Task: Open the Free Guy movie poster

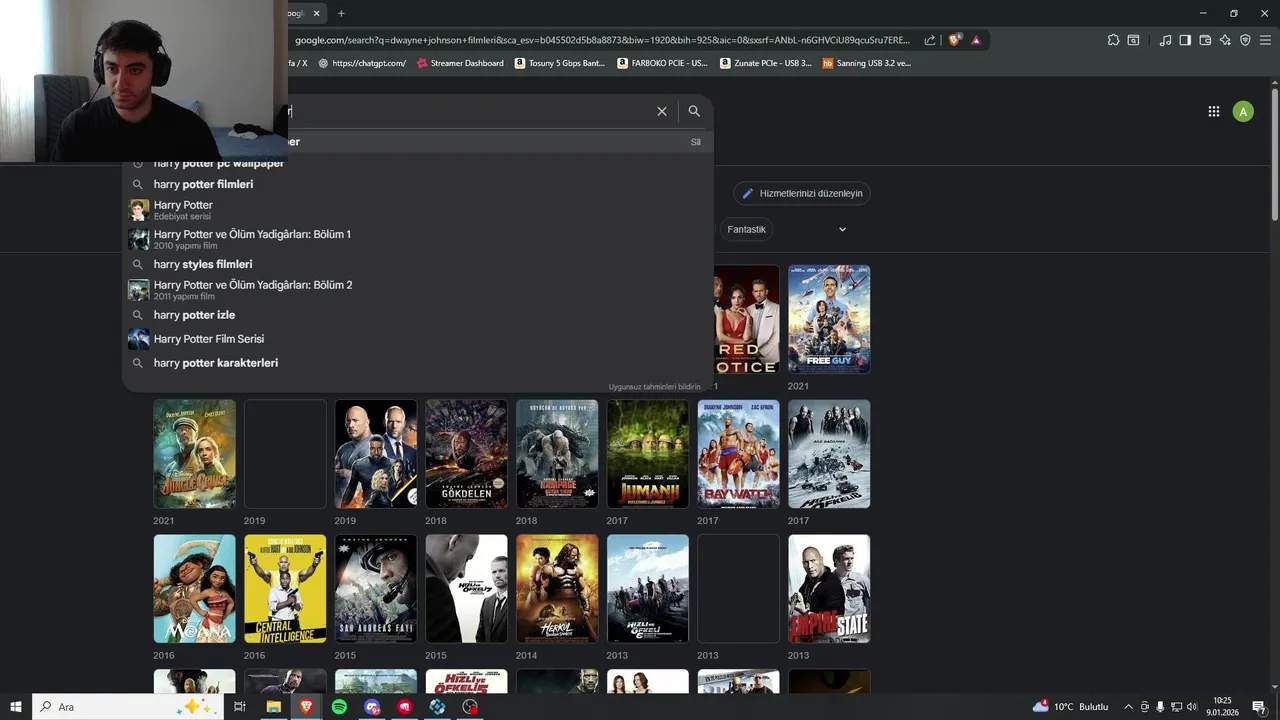Action: click(829, 319)
